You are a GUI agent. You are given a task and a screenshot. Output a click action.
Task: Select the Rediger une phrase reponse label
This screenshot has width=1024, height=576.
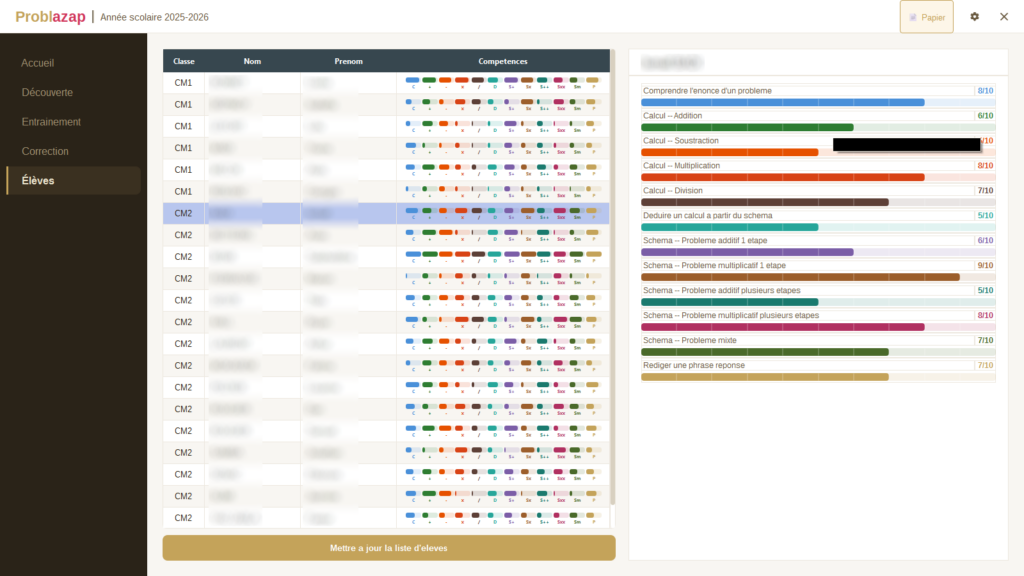(694, 365)
